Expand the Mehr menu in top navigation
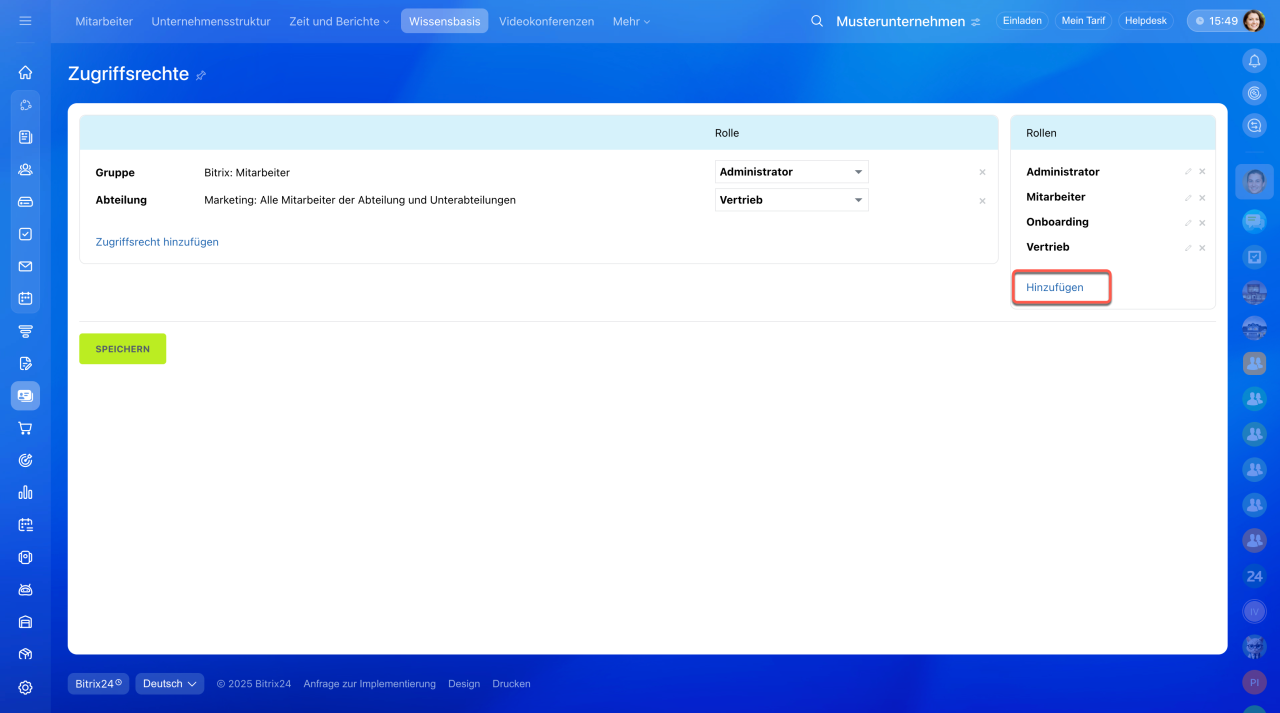This screenshot has width=1280, height=713. [630, 21]
